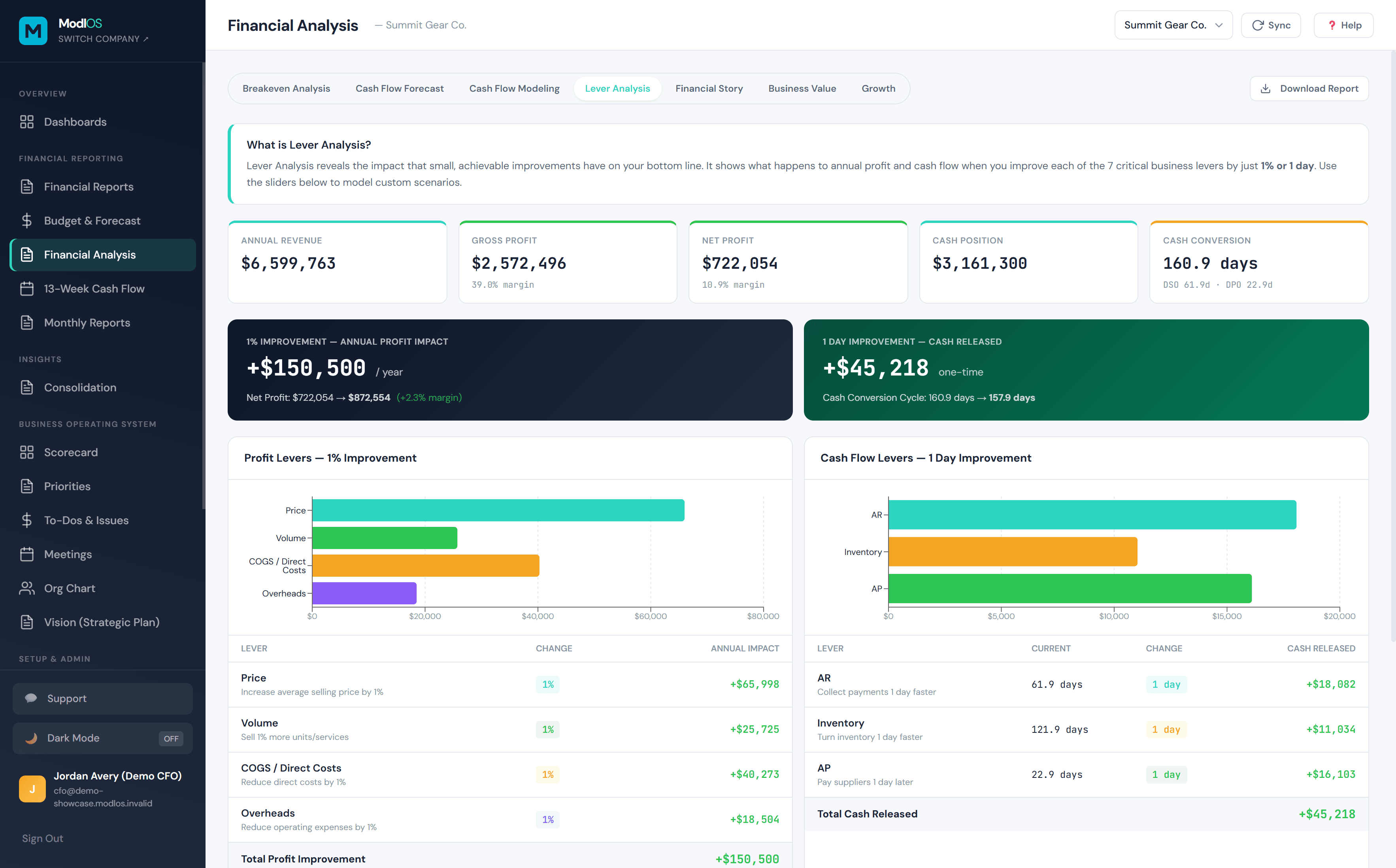Click the Annual Revenue $6,599,763 card
This screenshot has width=1396, height=868.
[x=338, y=262]
